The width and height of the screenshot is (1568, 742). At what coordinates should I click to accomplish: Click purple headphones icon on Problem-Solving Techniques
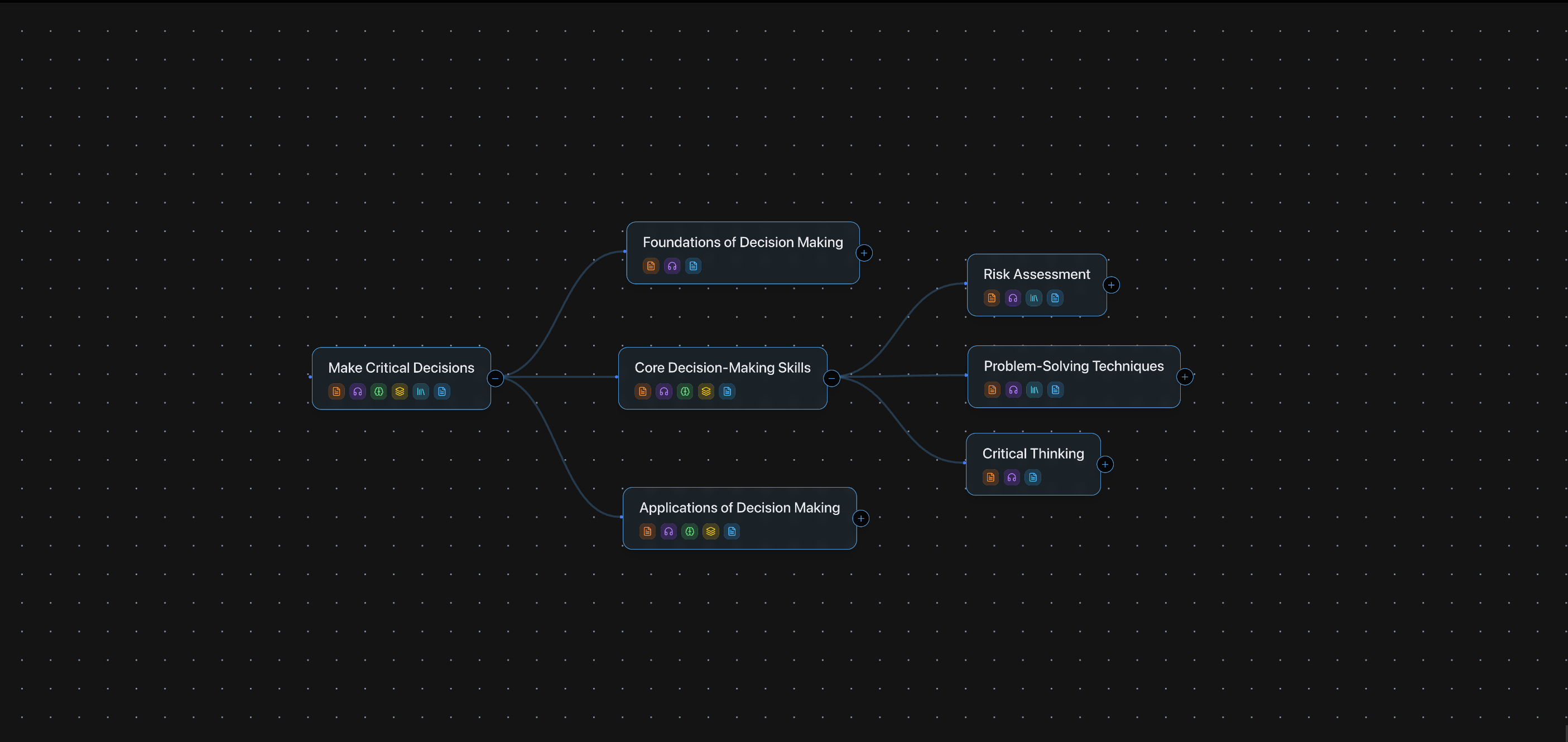[x=1013, y=389]
